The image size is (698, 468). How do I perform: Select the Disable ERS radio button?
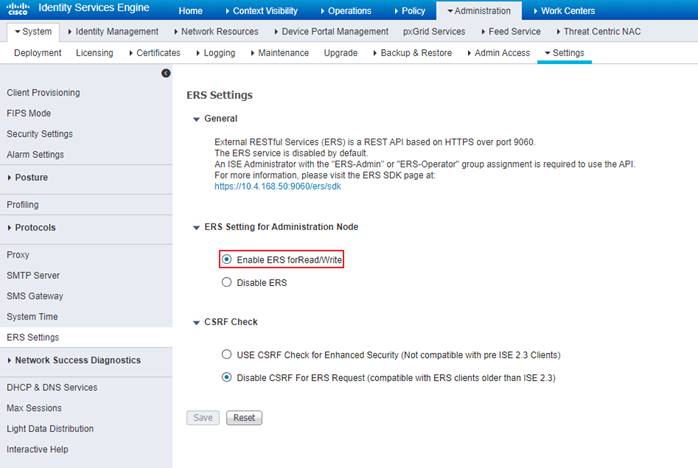click(227, 282)
